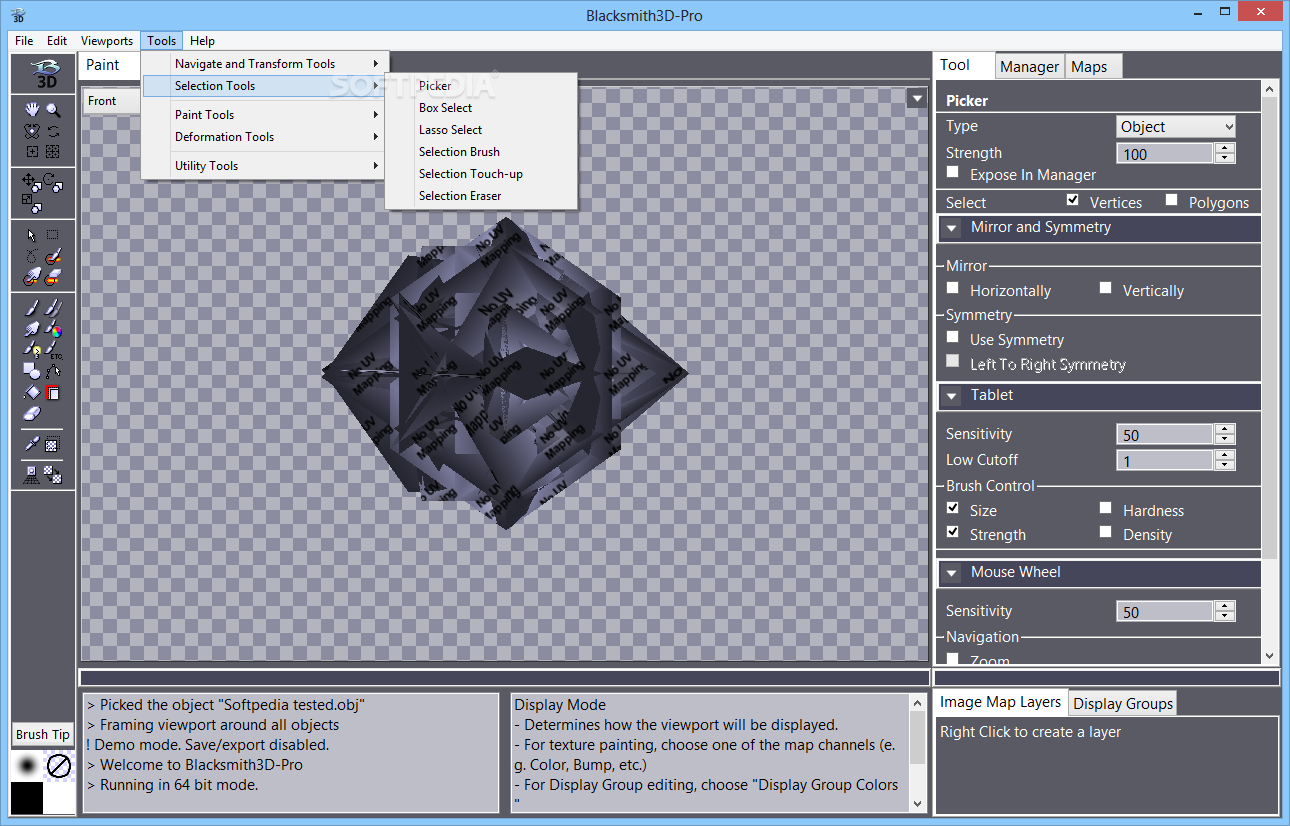Viewport: 1290px width, 826px height.
Task: Select the white Eraser tool icon
Action: [32, 414]
